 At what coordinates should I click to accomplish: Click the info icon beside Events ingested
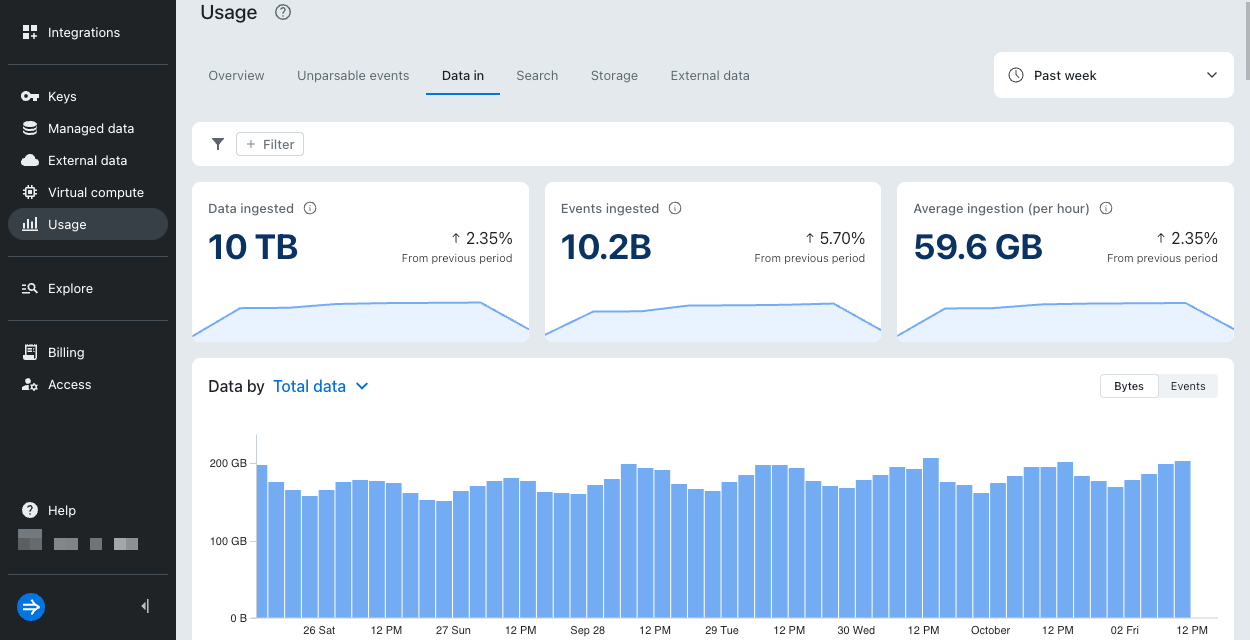675,208
